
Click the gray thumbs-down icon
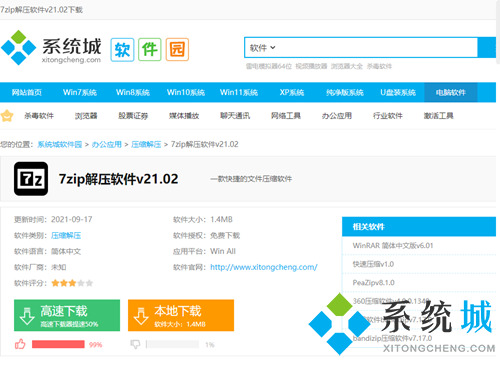click(135, 344)
